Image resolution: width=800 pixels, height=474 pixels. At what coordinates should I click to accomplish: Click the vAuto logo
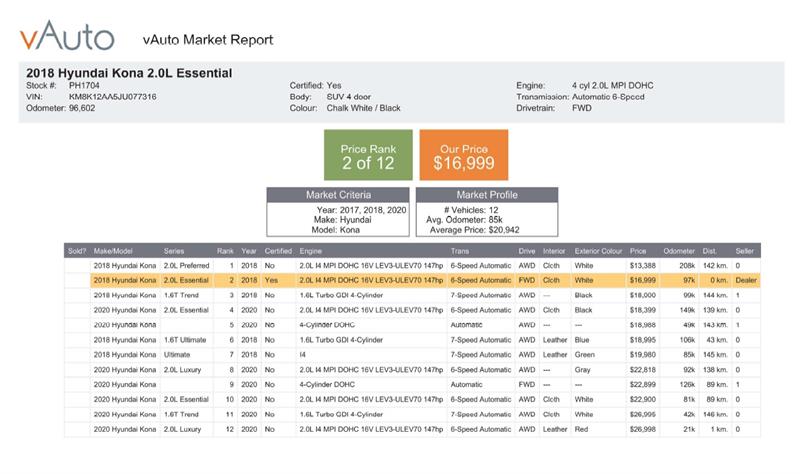coord(67,36)
